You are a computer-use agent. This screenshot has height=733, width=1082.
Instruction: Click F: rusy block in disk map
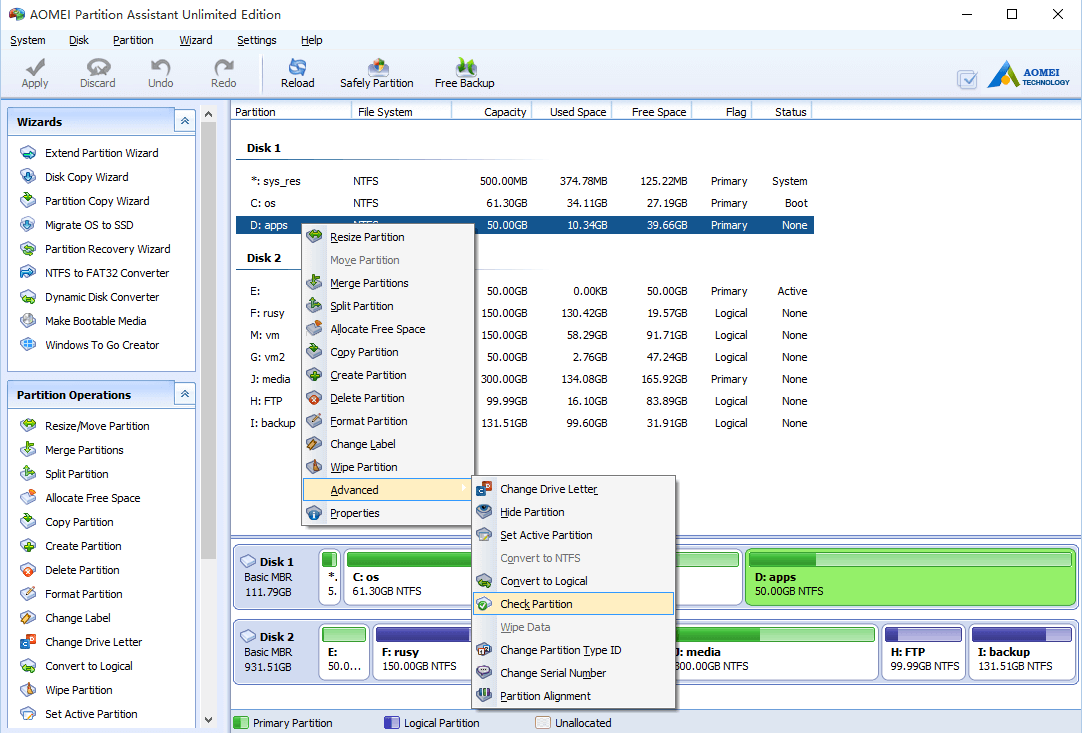422,652
